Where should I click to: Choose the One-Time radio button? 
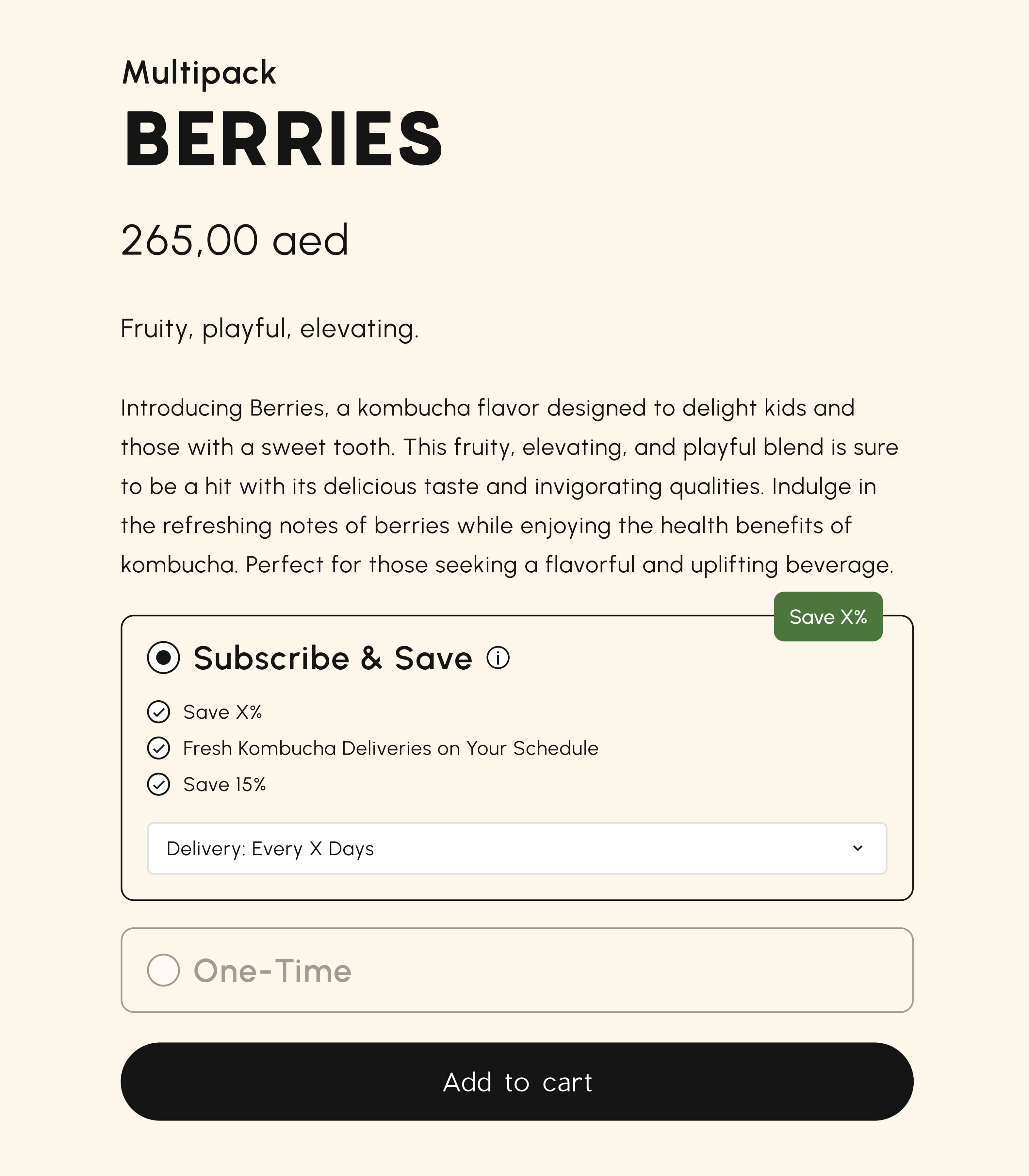tap(164, 971)
